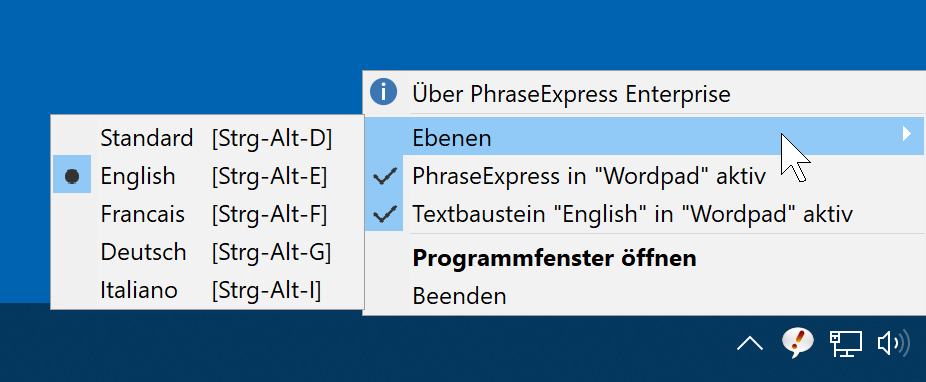926x382 pixels.
Task: Pick the Italiano layer
Action: 207,290
